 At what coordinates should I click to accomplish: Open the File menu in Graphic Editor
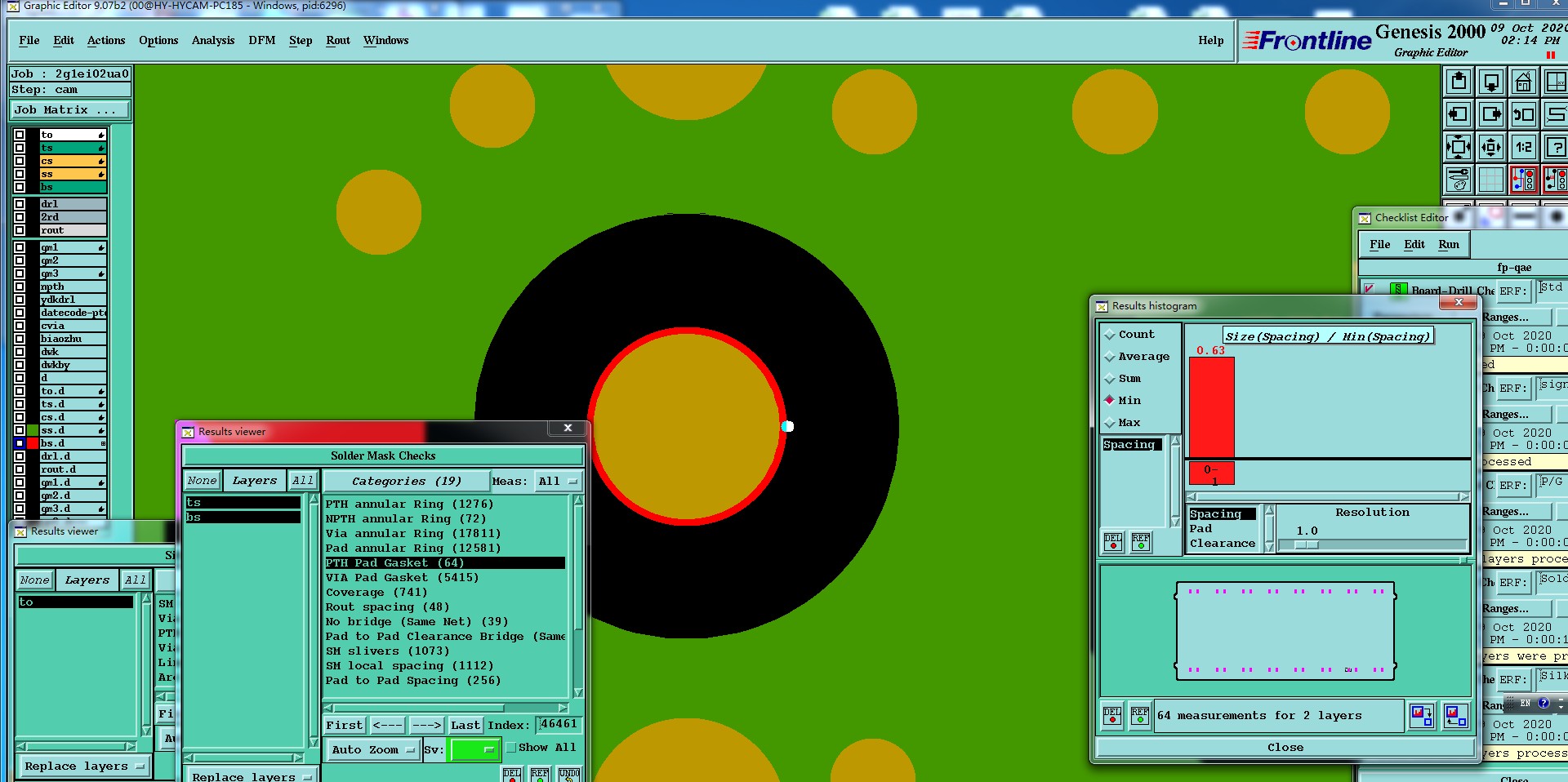(x=29, y=41)
